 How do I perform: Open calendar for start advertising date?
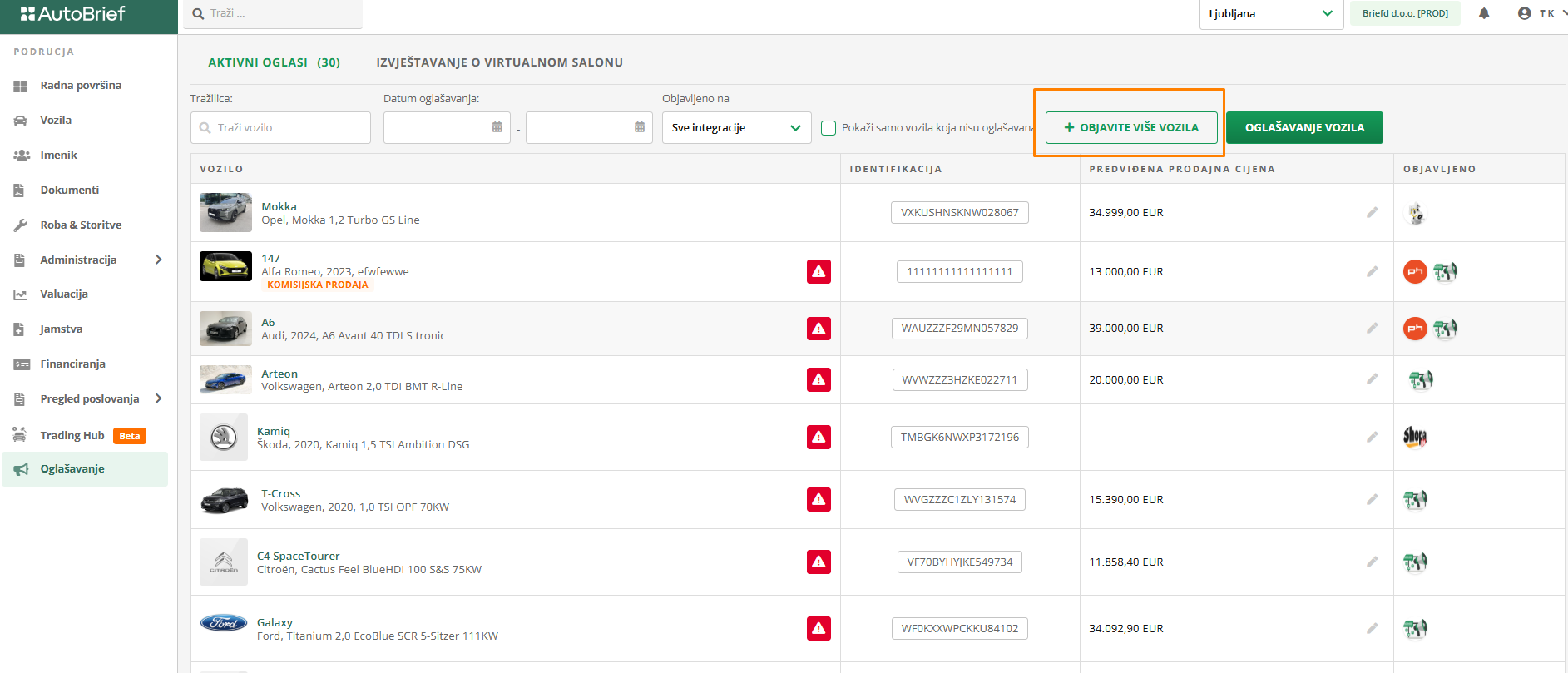(497, 127)
